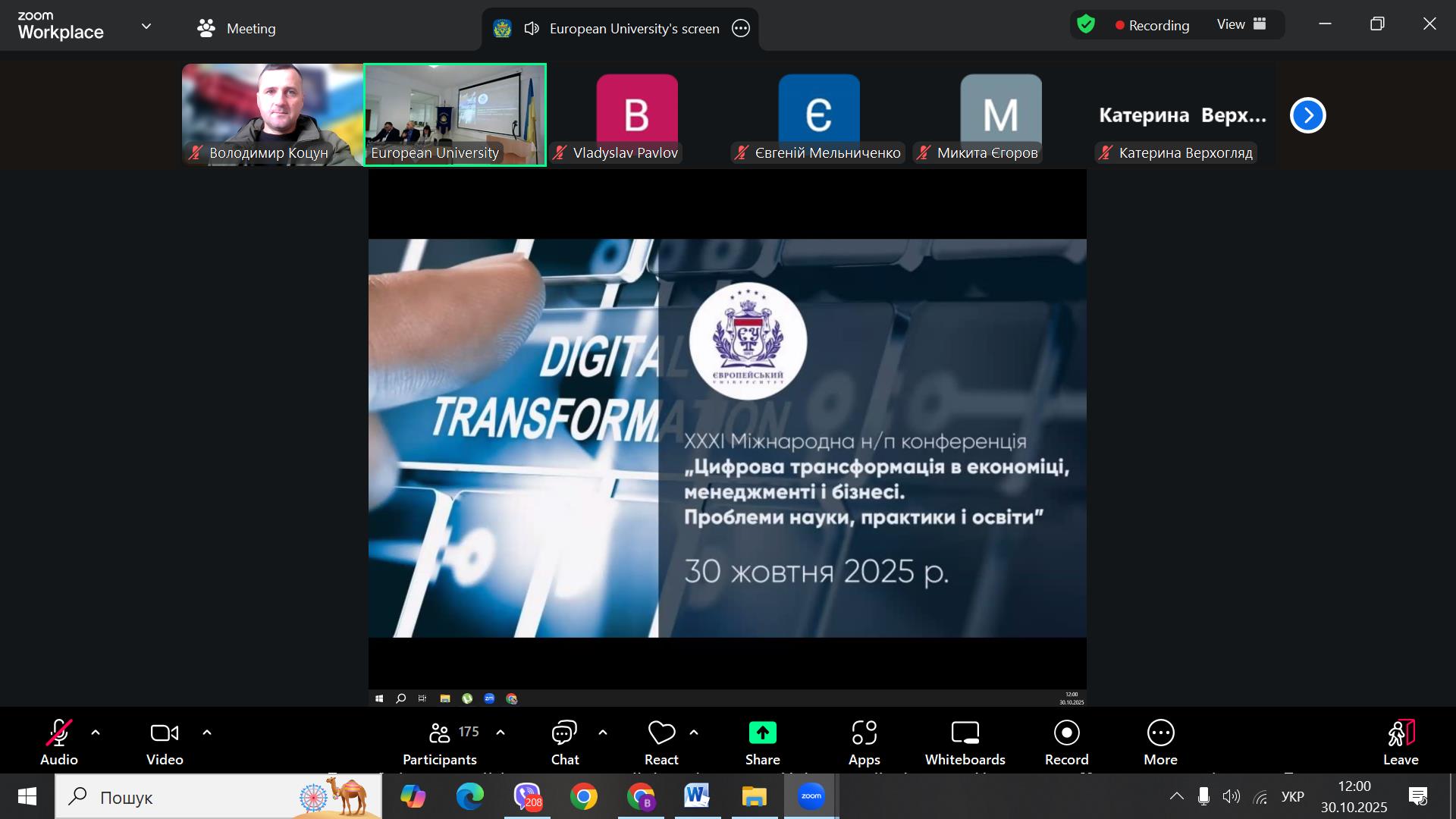Image resolution: width=1456 pixels, height=819 pixels.
Task: Click the green Share screen button
Action: (x=762, y=733)
